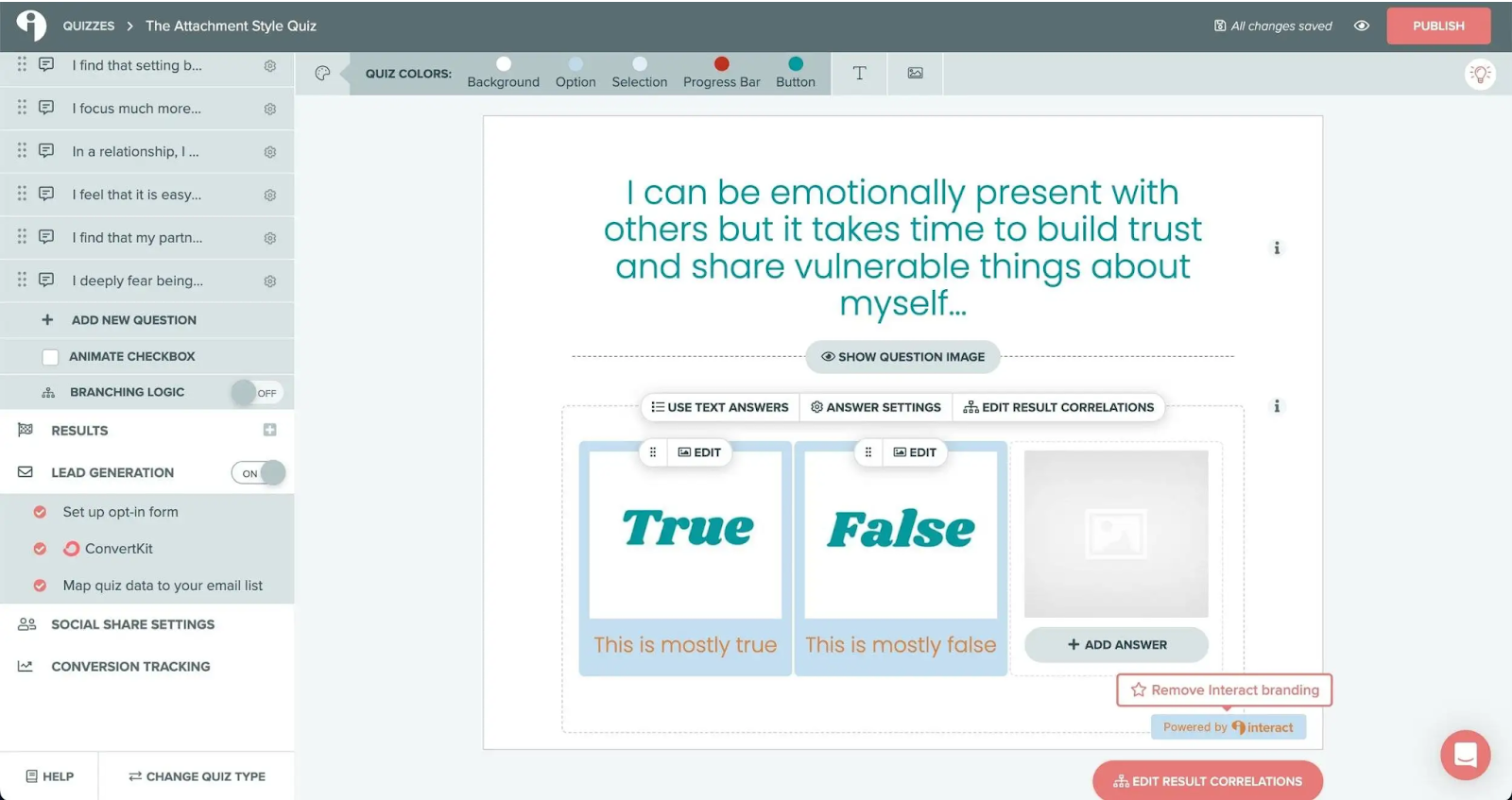Screen dimensions: 1512x800
Task: Open the color palette icon
Action: click(x=322, y=74)
